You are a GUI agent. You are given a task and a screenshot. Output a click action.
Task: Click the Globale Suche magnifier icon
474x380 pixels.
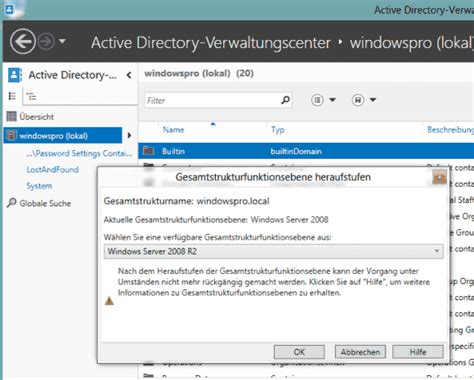11,203
